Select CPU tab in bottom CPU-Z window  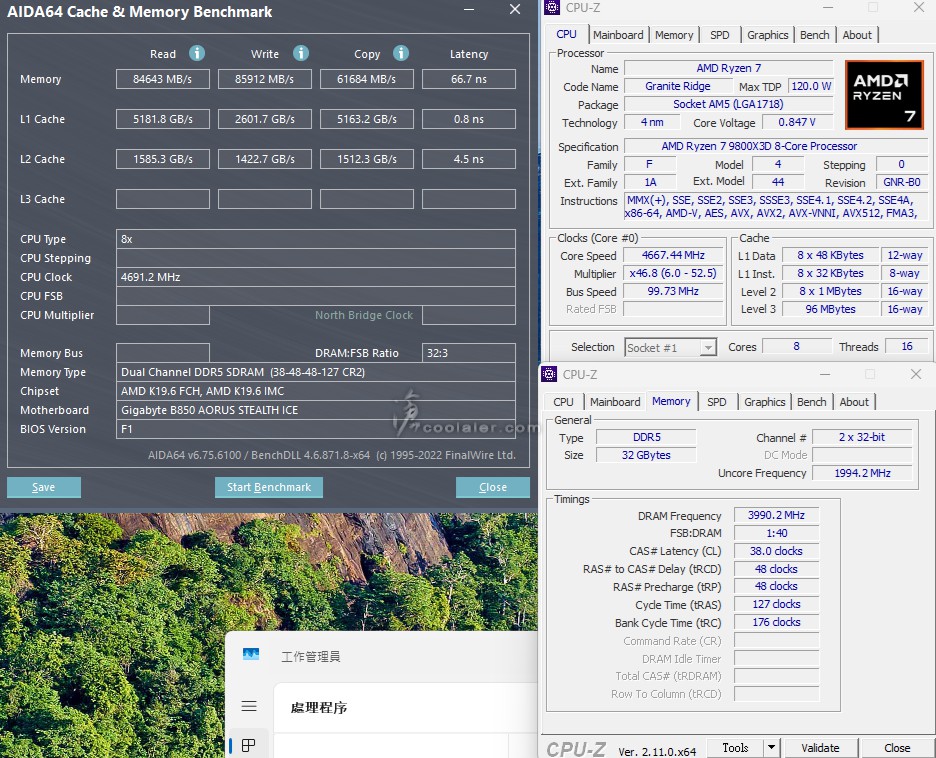[x=563, y=402]
